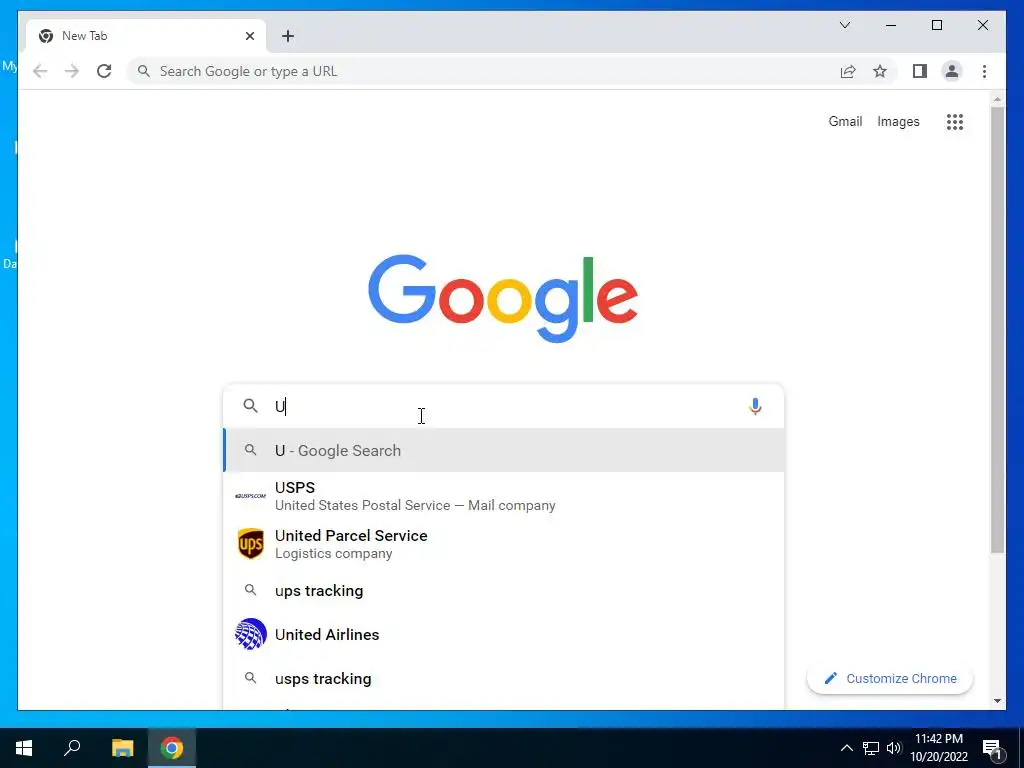Open the Gmail link
This screenshot has height=768, width=1024.
tap(845, 121)
